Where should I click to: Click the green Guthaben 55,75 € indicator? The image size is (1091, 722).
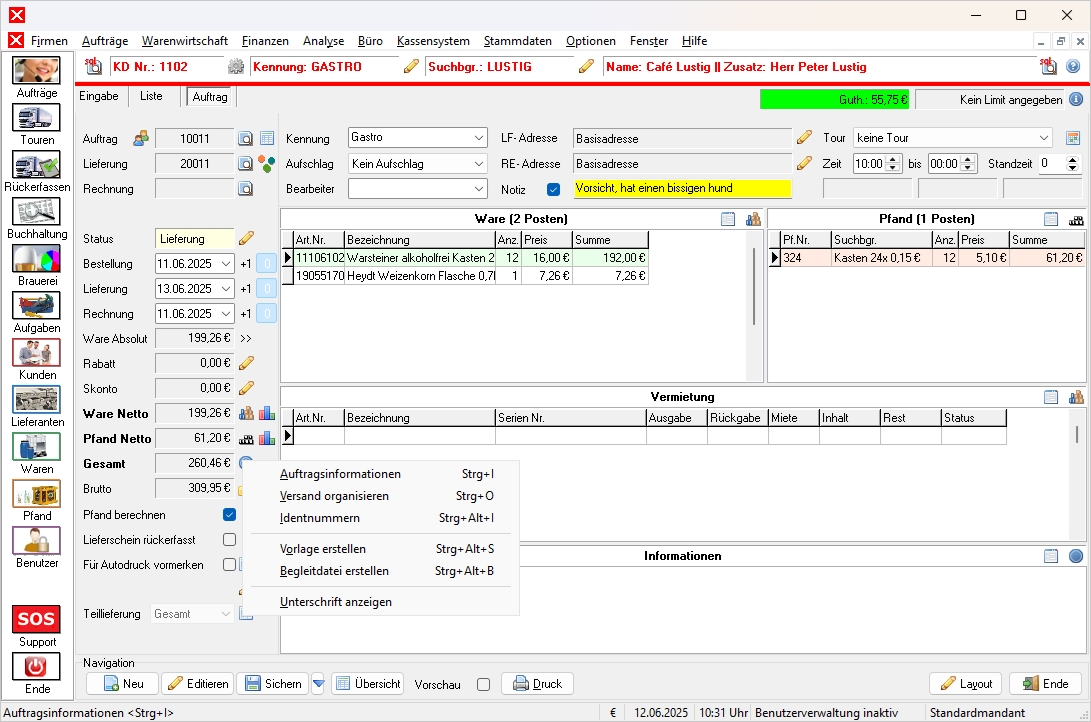tap(834, 100)
